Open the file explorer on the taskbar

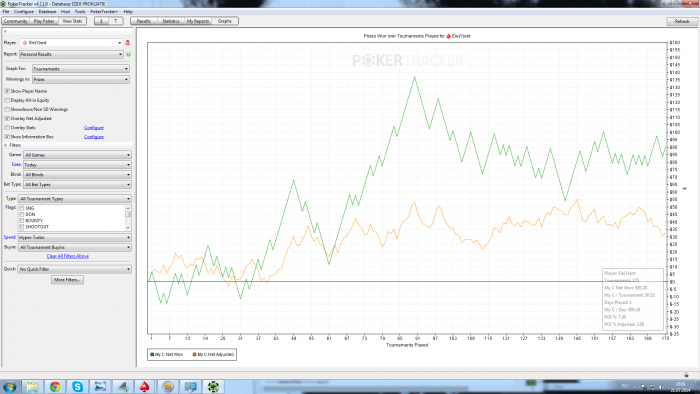(x=32, y=386)
